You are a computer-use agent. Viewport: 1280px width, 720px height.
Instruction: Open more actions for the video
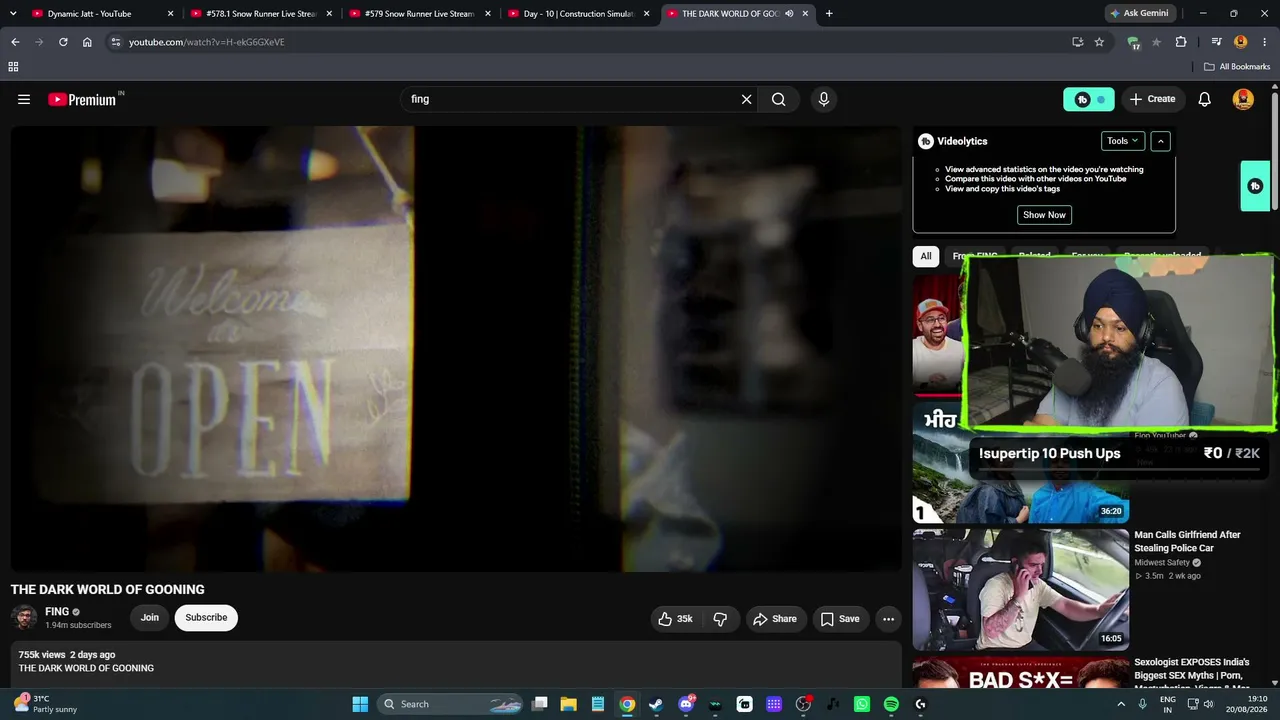tap(888, 619)
